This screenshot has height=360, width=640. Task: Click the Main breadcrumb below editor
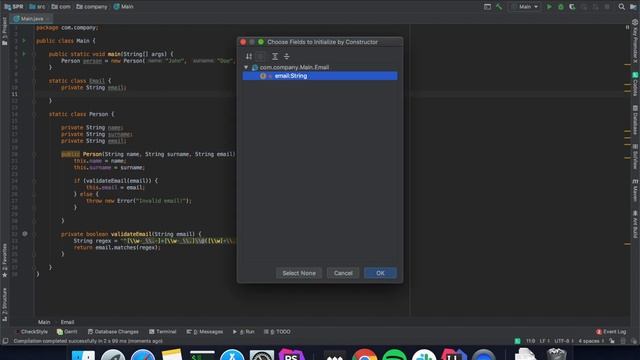[x=44, y=322]
